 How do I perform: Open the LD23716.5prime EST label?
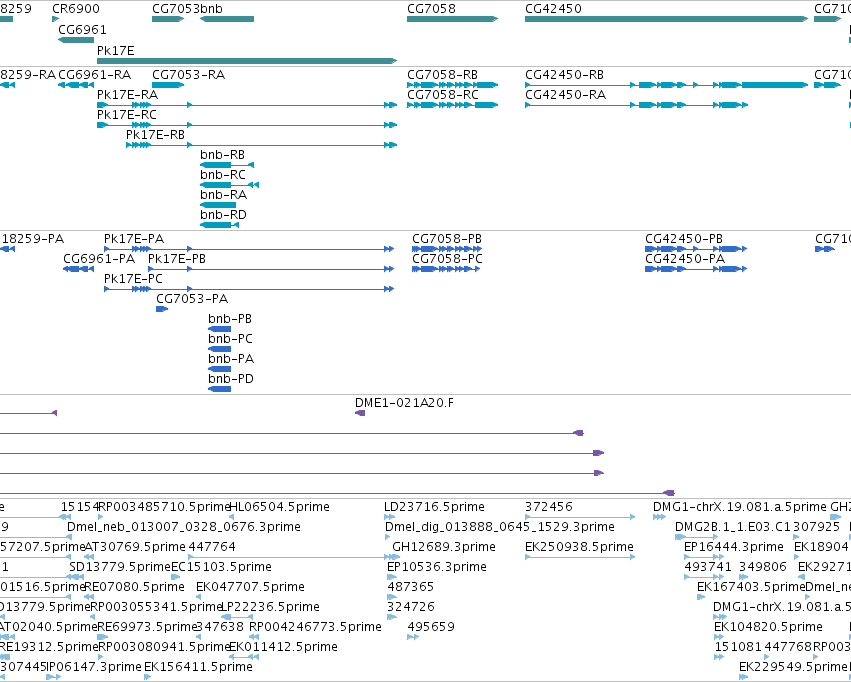[x=434, y=507]
